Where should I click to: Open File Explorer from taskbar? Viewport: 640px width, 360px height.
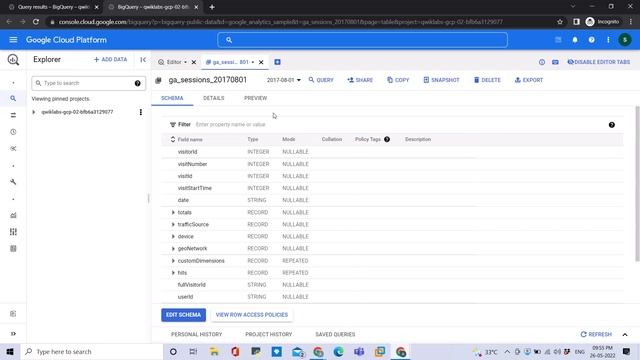click(x=214, y=351)
